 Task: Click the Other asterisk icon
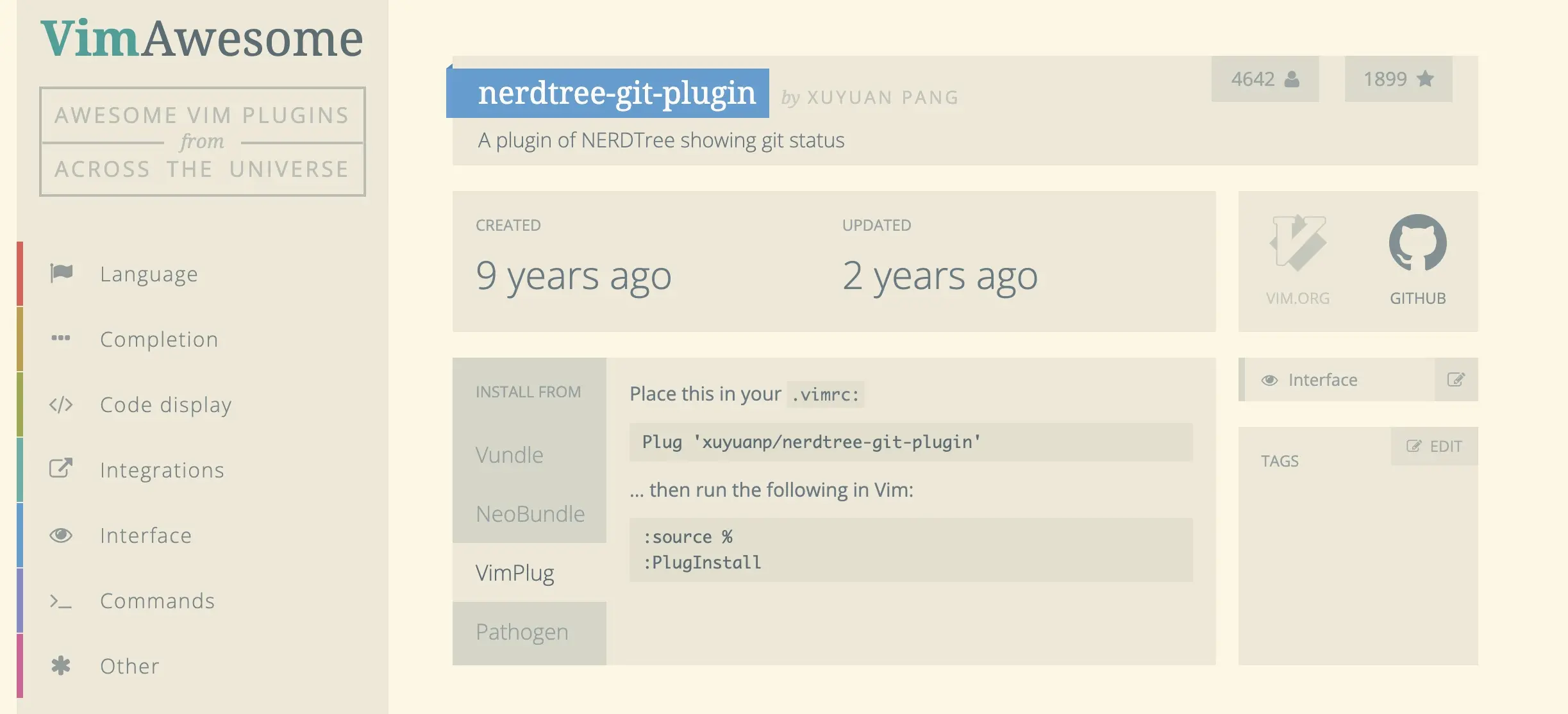[62, 666]
